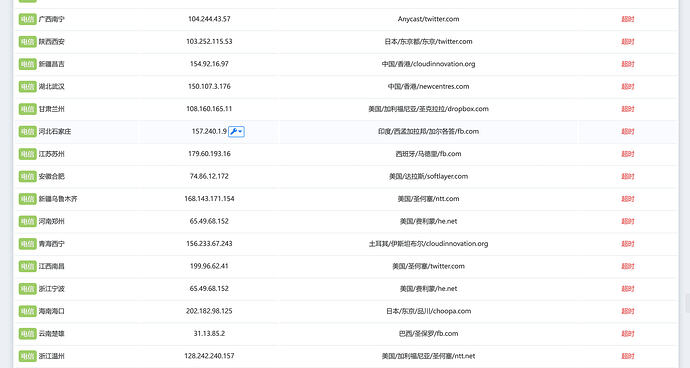Click 中国/香港/newcentres.com cell
Image resolution: width=690 pixels, height=368 pixels.
[429, 86]
